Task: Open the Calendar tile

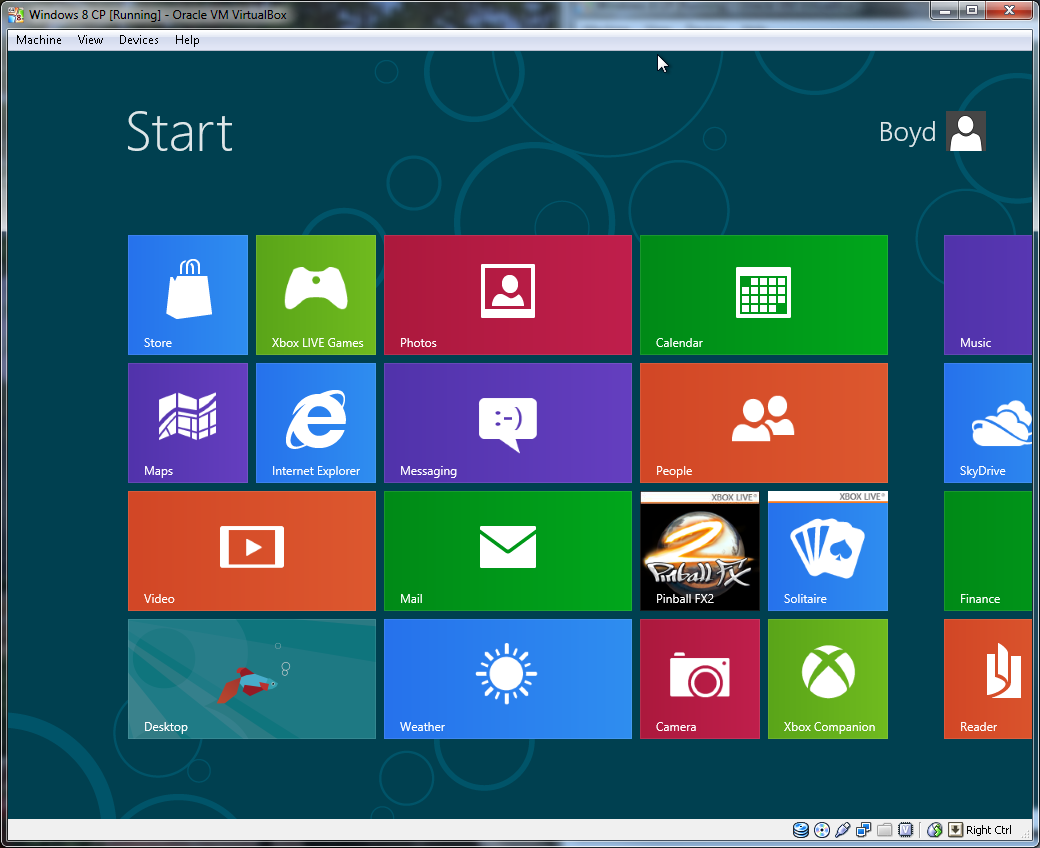Action: (763, 295)
